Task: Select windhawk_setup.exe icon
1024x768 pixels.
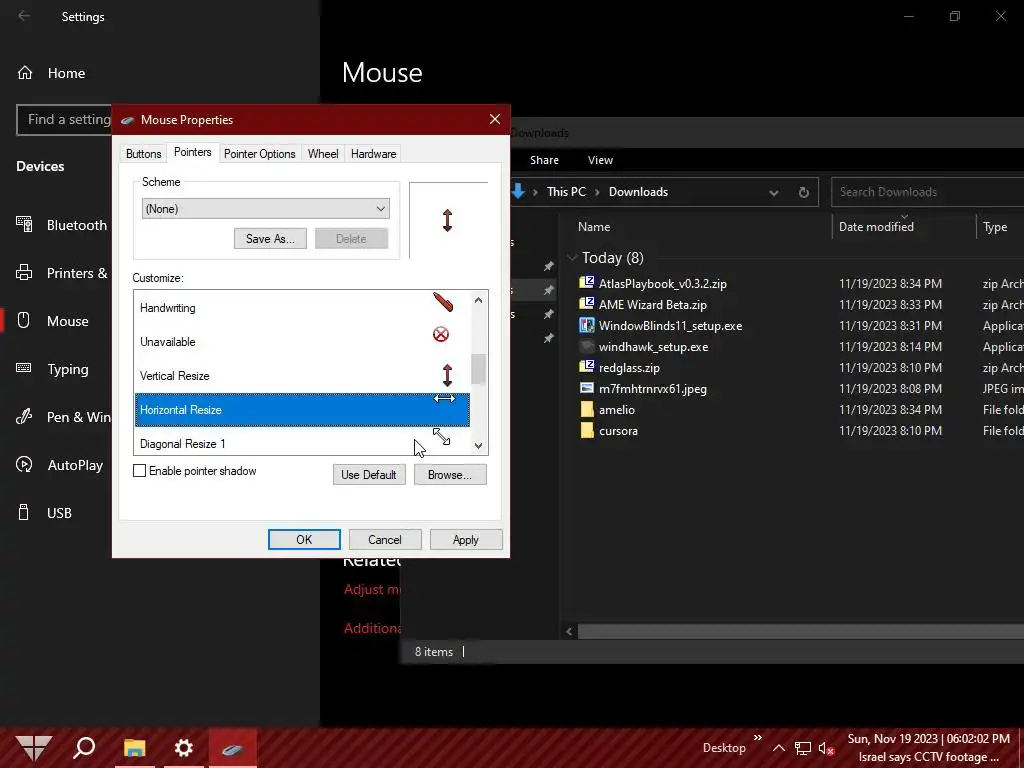Action: 587,346
